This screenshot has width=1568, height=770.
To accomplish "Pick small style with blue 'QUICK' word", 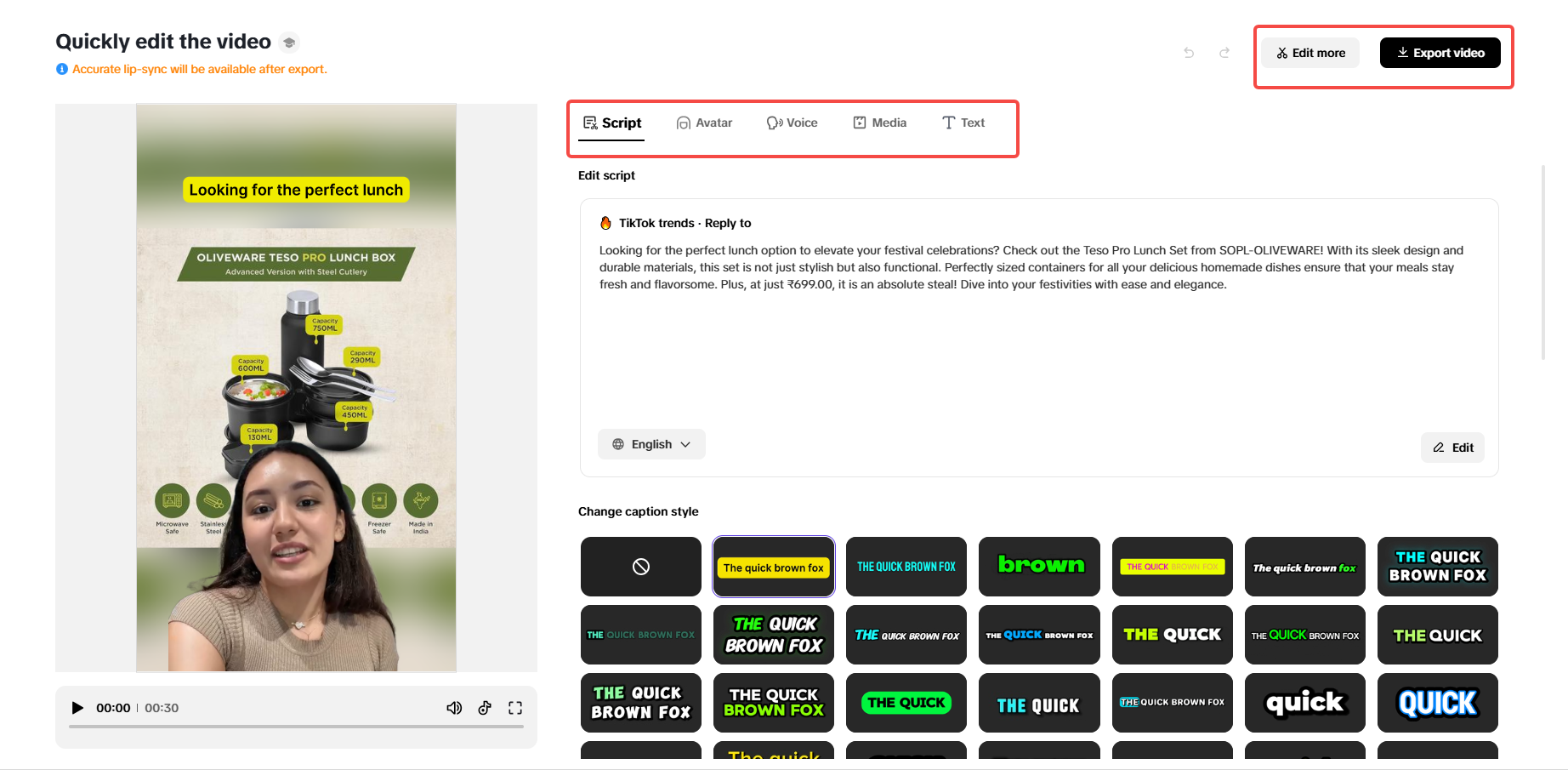I will (x=1039, y=635).
